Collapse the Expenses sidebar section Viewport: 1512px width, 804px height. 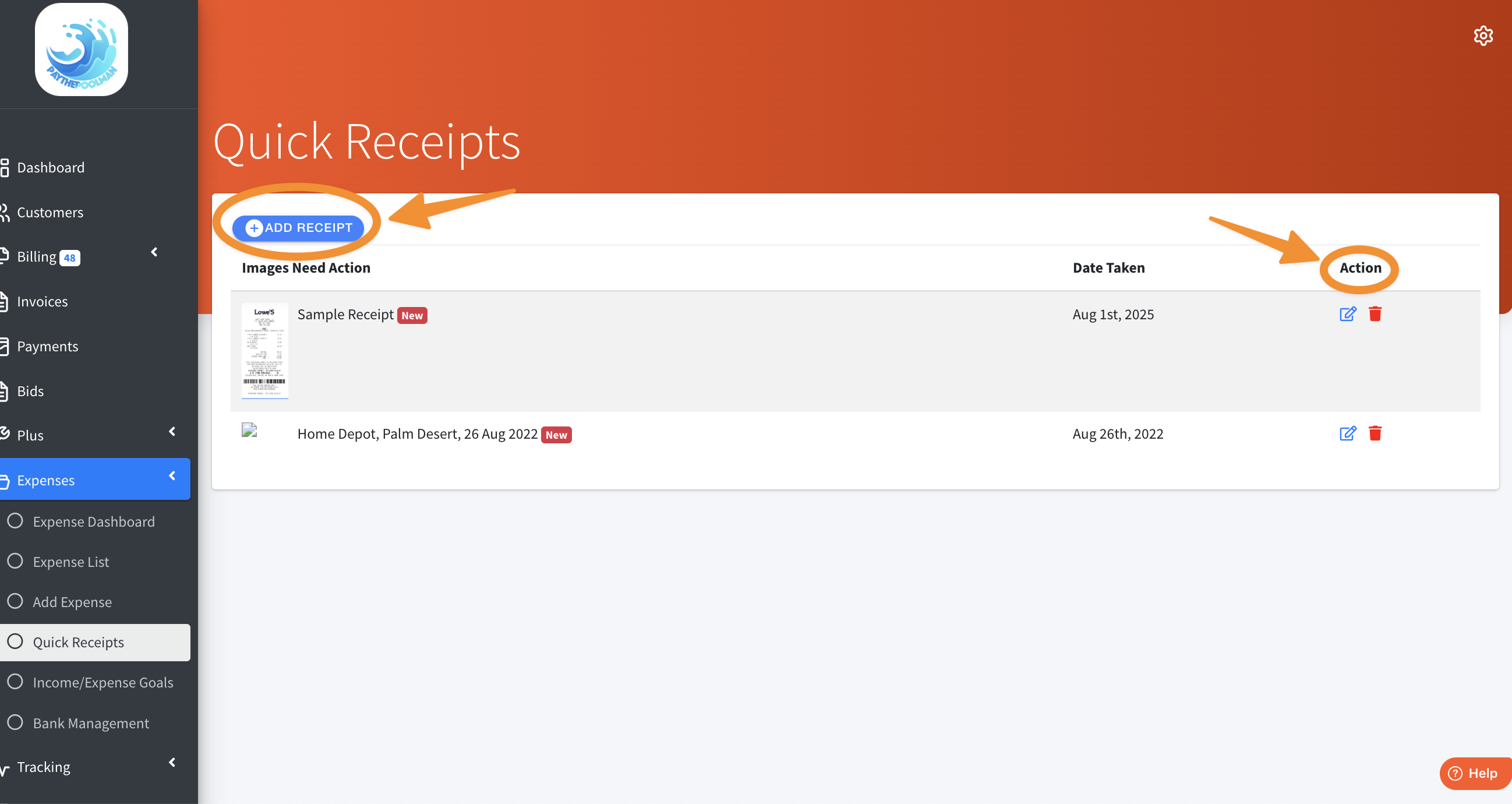pyautogui.click(x=172, y=477)
